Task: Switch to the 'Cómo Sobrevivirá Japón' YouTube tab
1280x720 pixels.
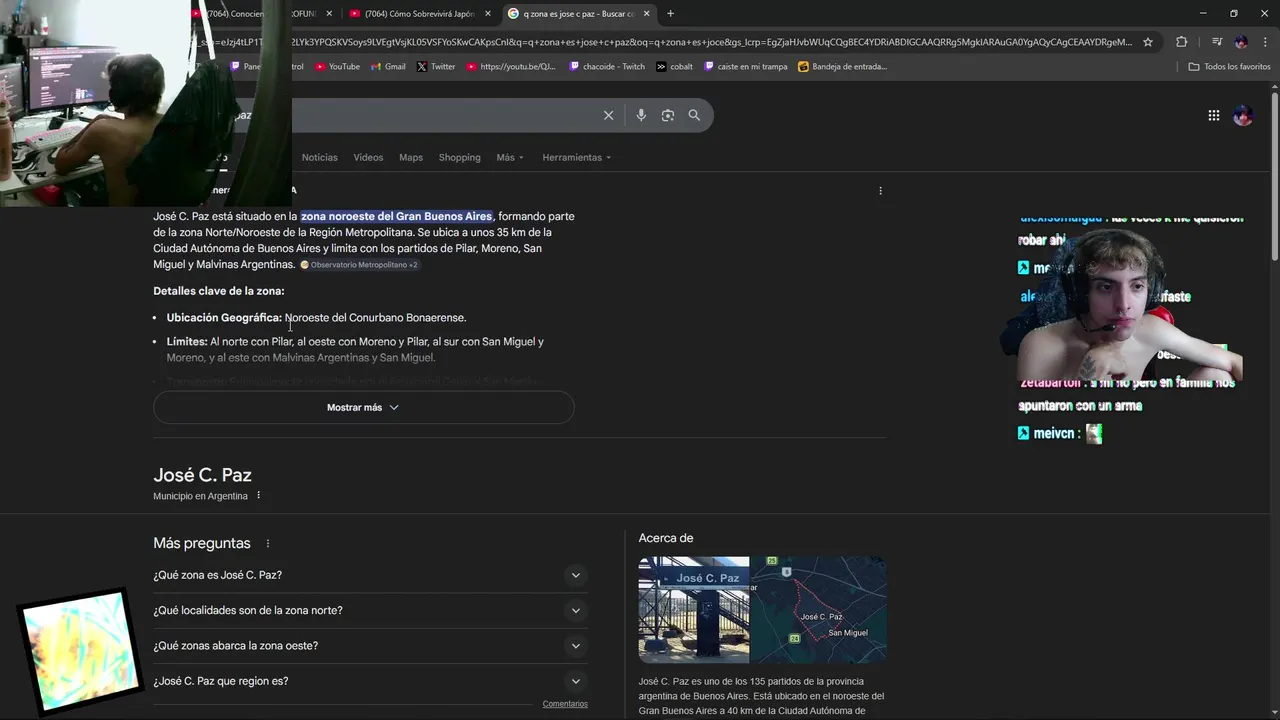Action: click(x=420, y=14)
